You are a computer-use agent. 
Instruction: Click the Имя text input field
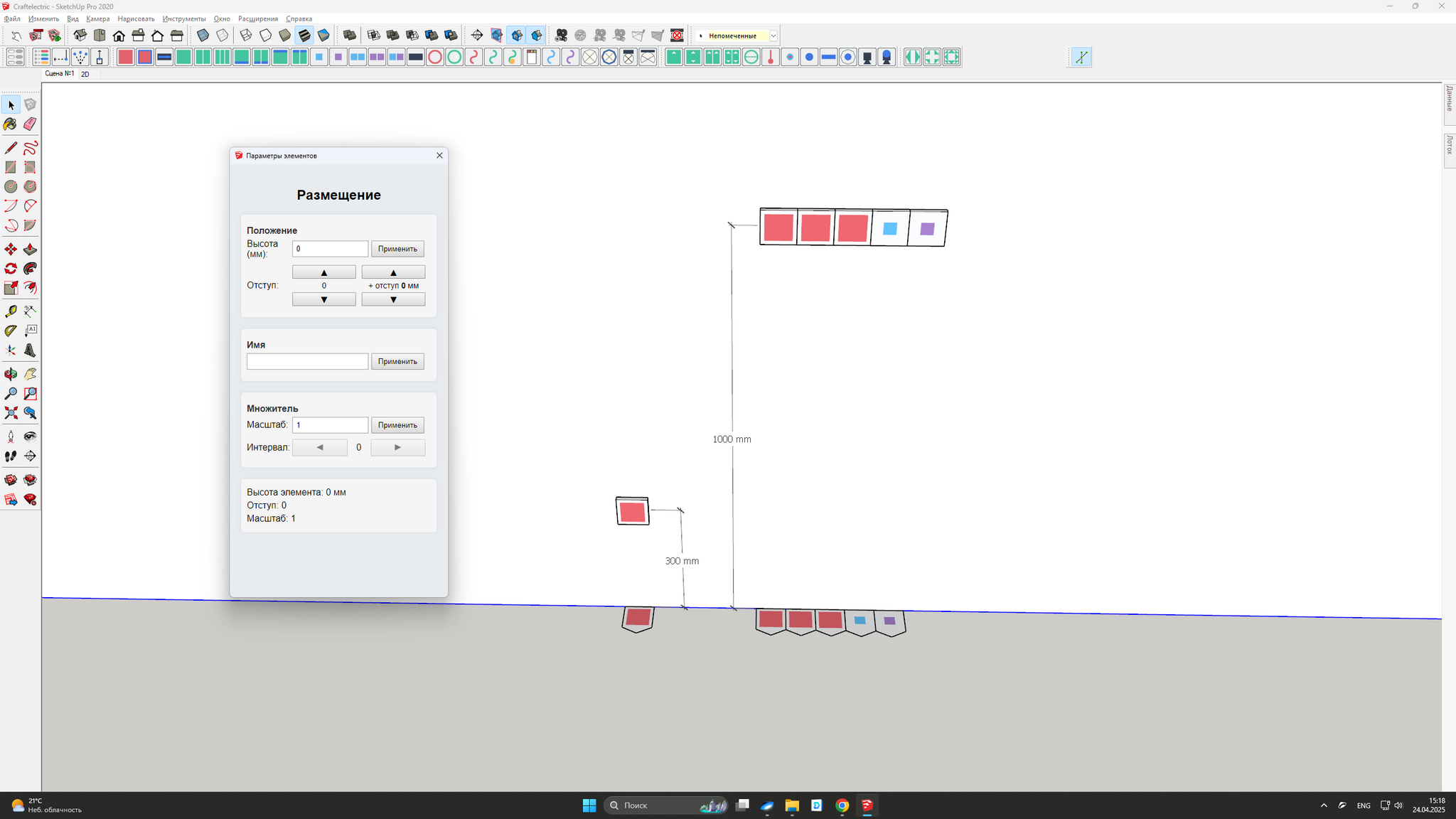[x=307, y=361]
